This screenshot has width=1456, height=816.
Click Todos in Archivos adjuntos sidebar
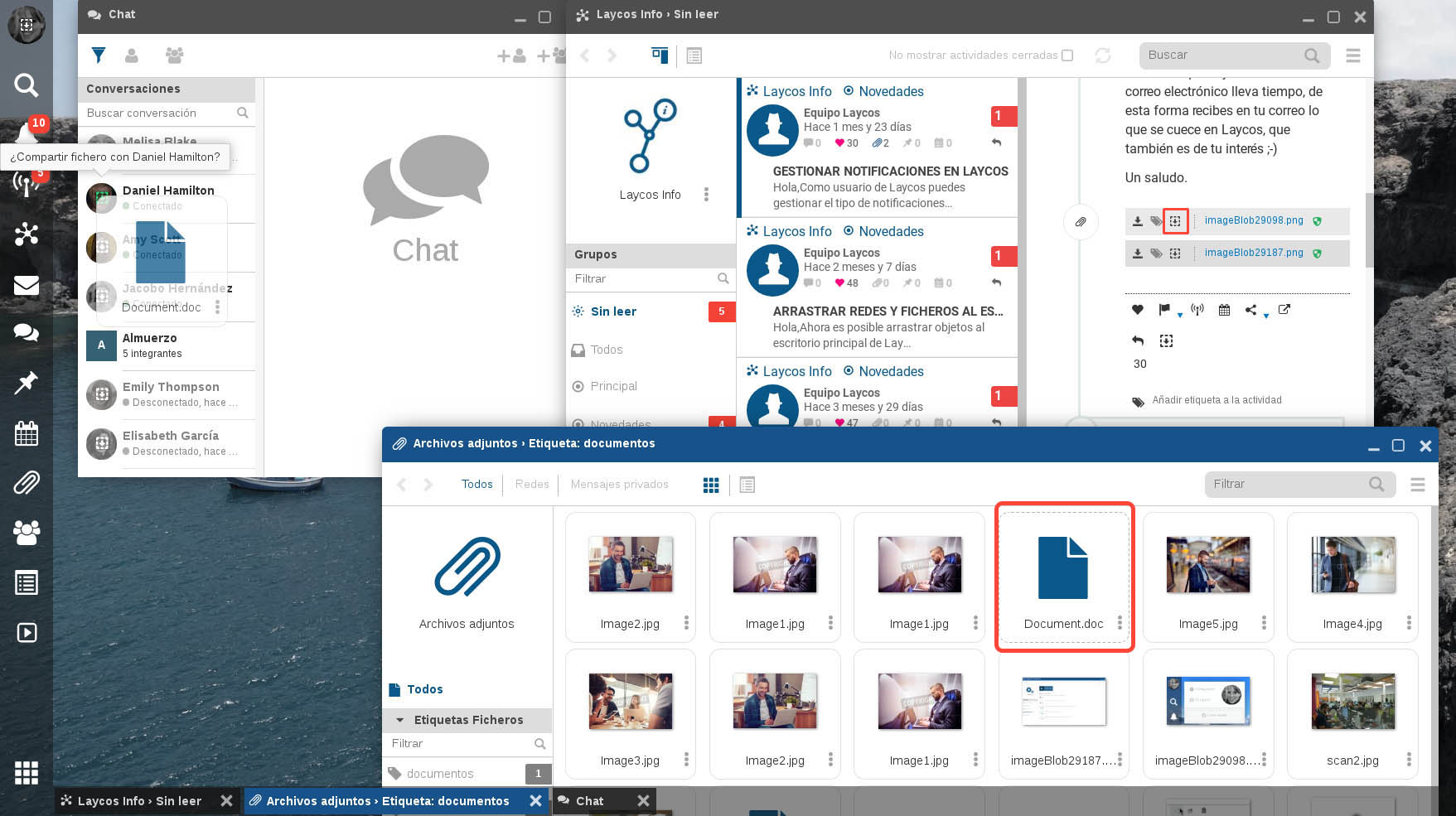(425, 689)
